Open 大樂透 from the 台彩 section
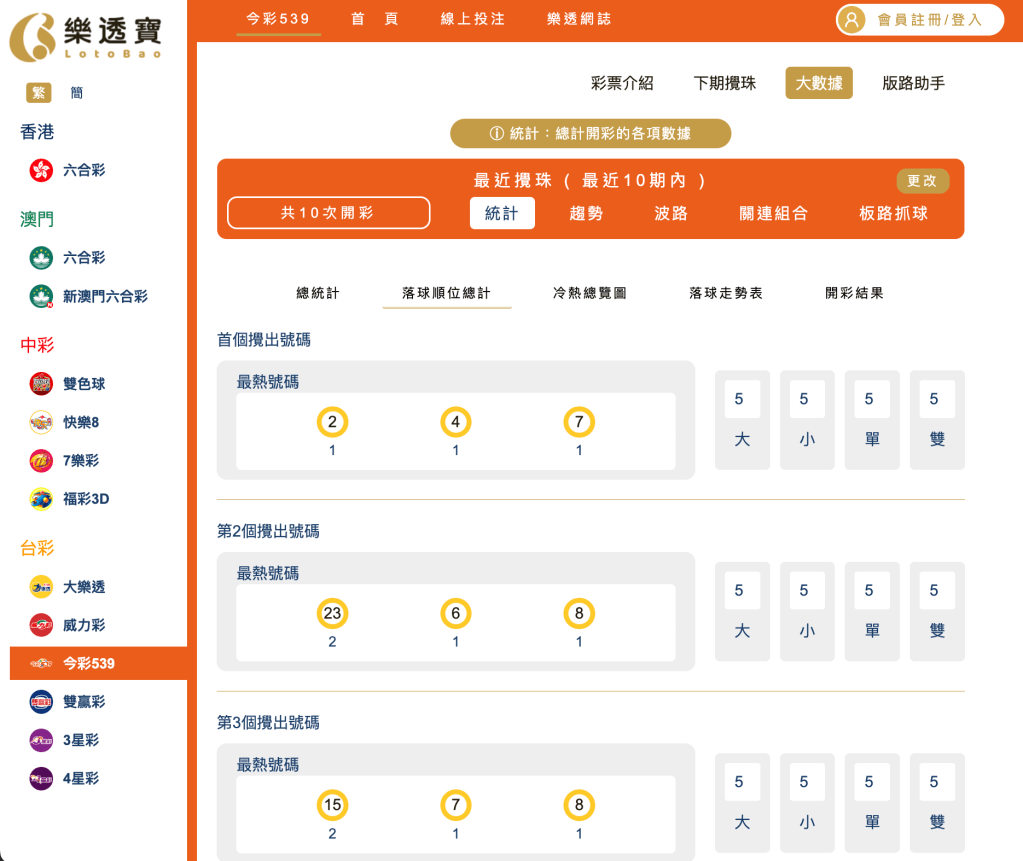 coord(40,586)
